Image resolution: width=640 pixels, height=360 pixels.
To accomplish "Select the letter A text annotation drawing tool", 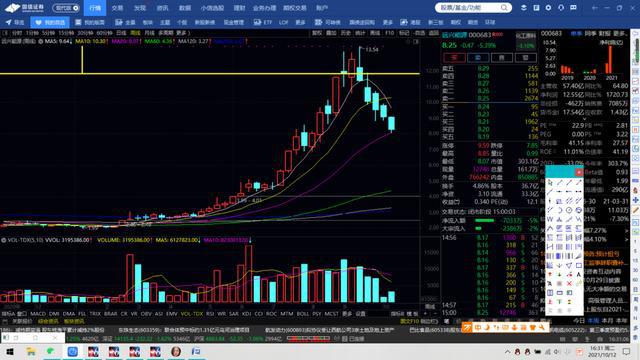I will 578,275.
